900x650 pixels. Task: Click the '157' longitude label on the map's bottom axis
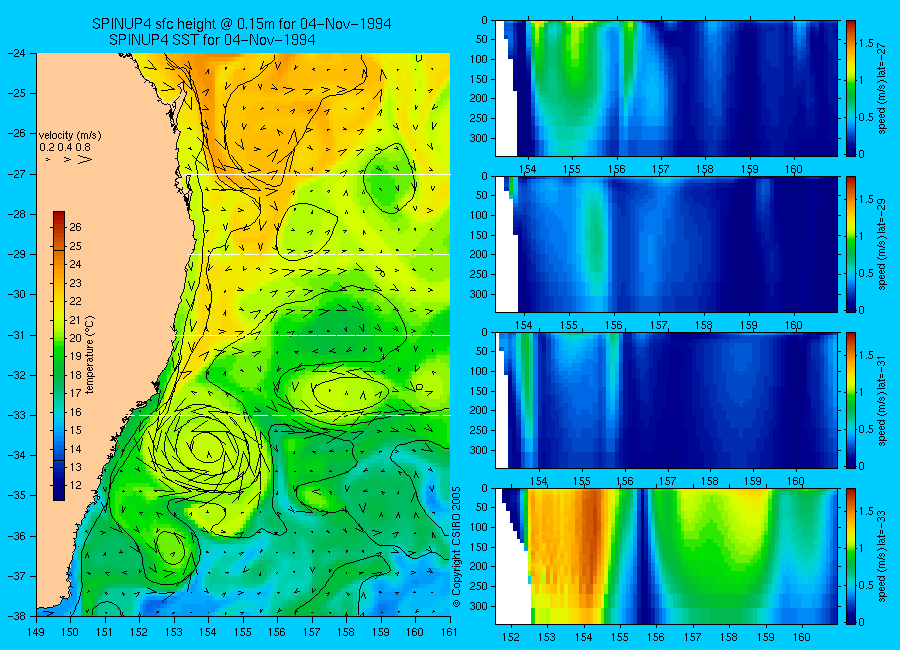coord(312,632)
